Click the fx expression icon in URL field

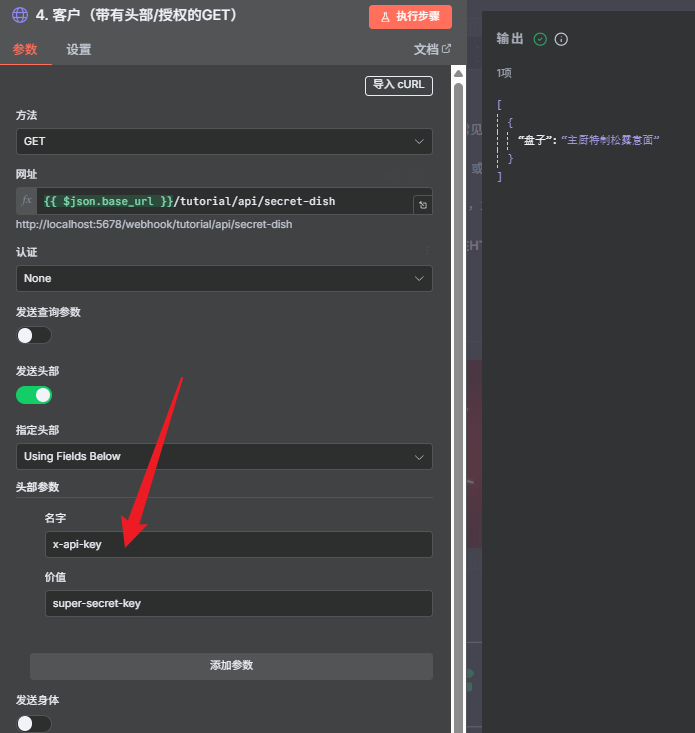[x=27, y=201]
